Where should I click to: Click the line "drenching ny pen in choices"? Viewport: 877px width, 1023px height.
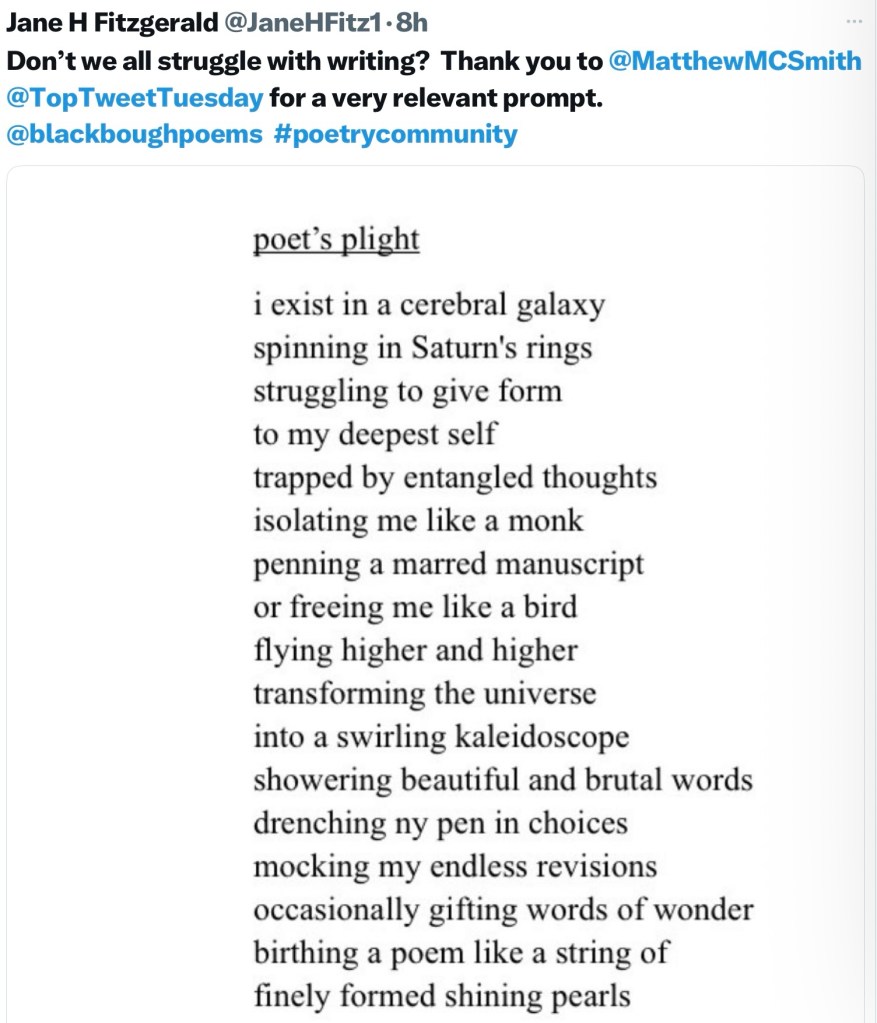(x=440, y=823)
